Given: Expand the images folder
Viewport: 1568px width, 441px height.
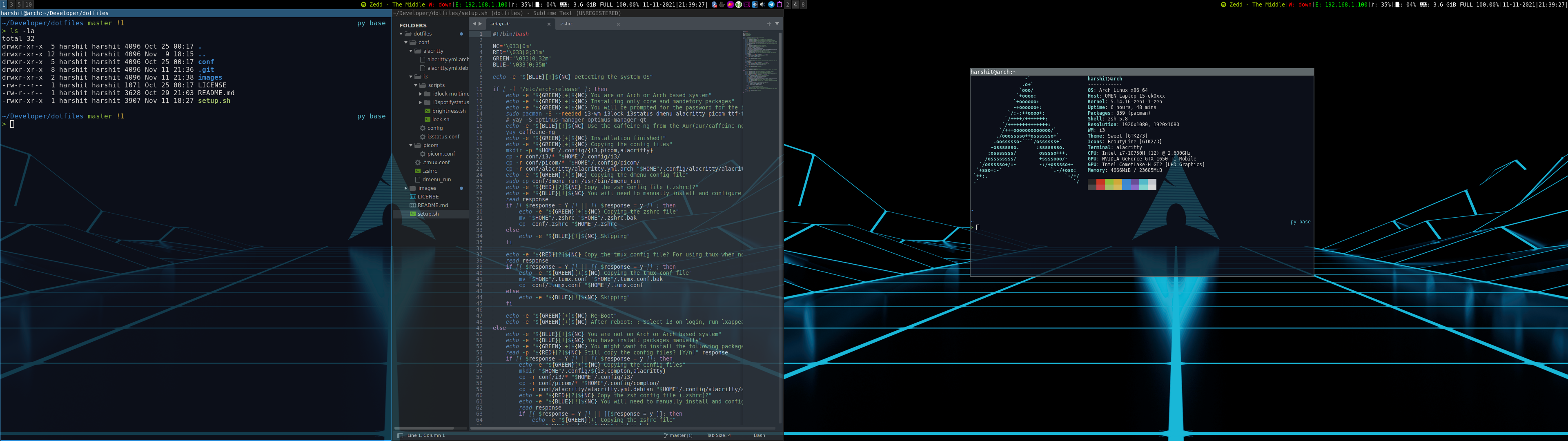Looking at the screenshot, I should pos(406,188).
